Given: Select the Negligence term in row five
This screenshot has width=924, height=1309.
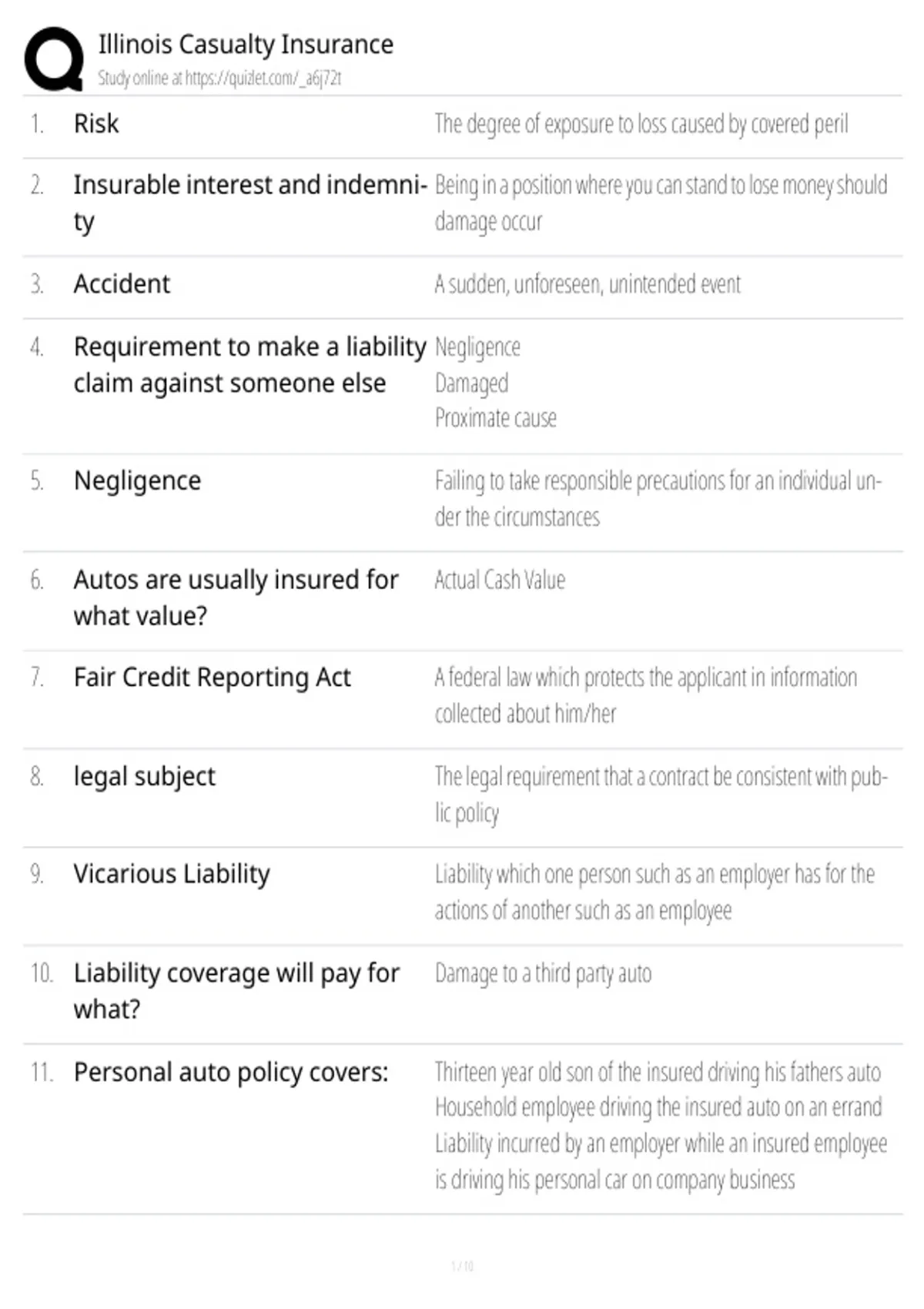Looking at the screenshot, I should (137, 480).
